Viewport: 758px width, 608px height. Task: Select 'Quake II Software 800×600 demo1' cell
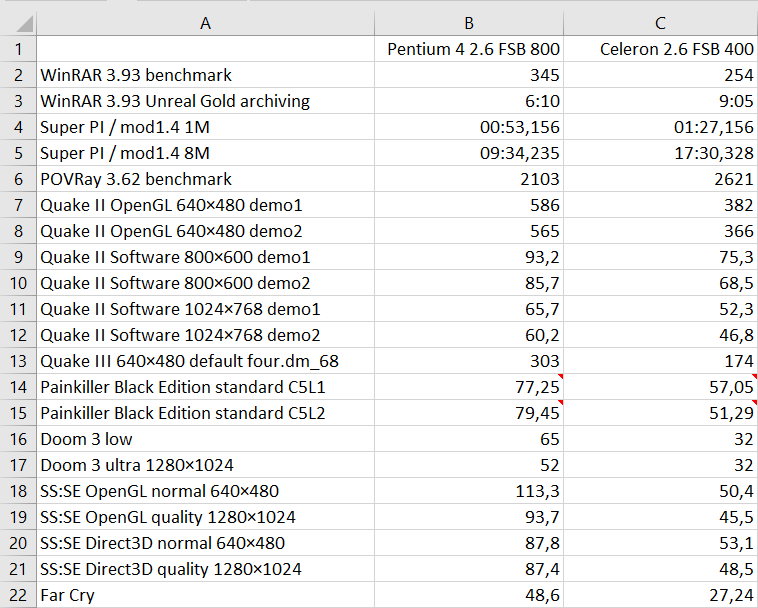(205, 257)
